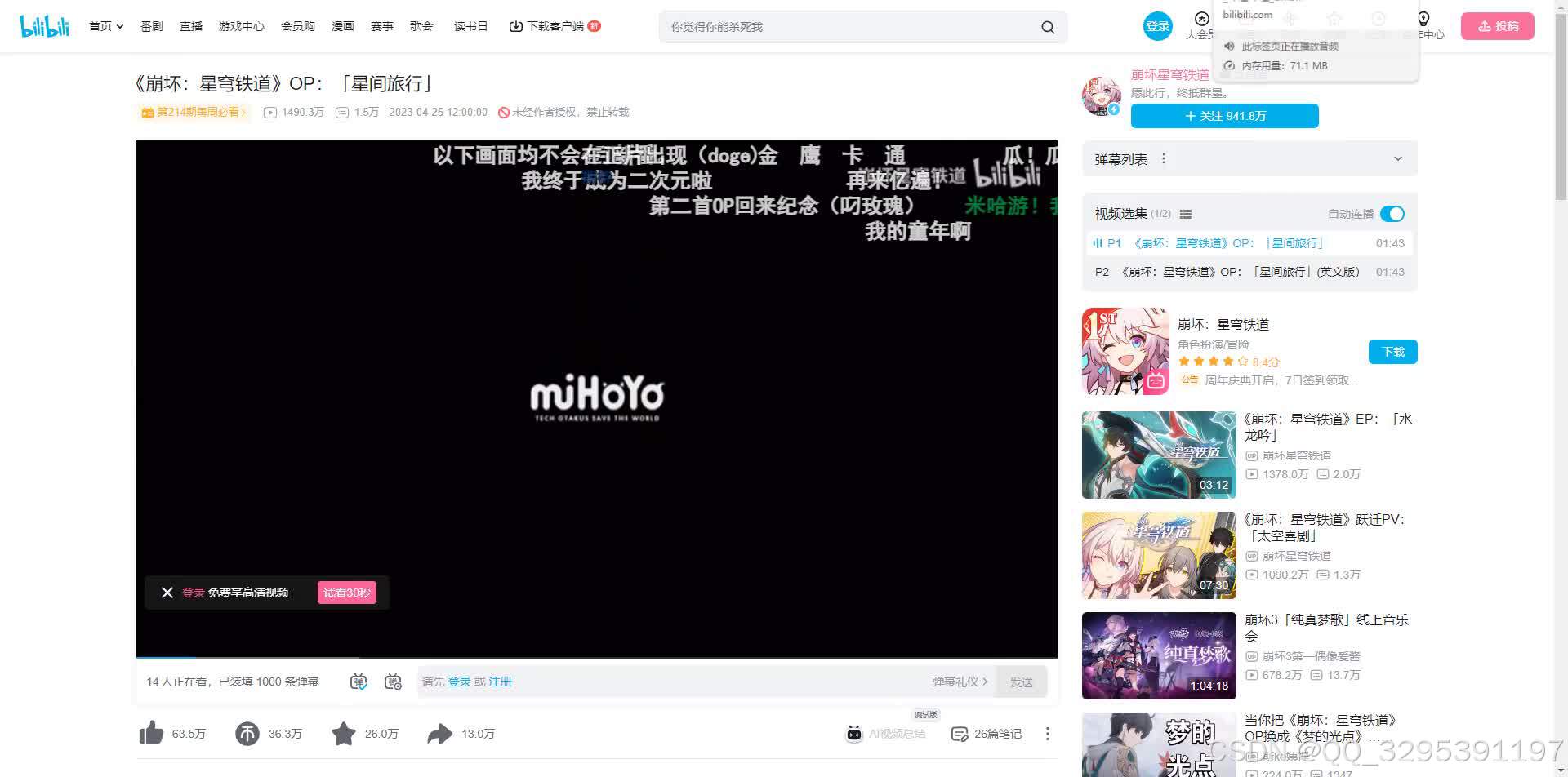
Task: Favorite the video with star icon
Action: point(344,733)
